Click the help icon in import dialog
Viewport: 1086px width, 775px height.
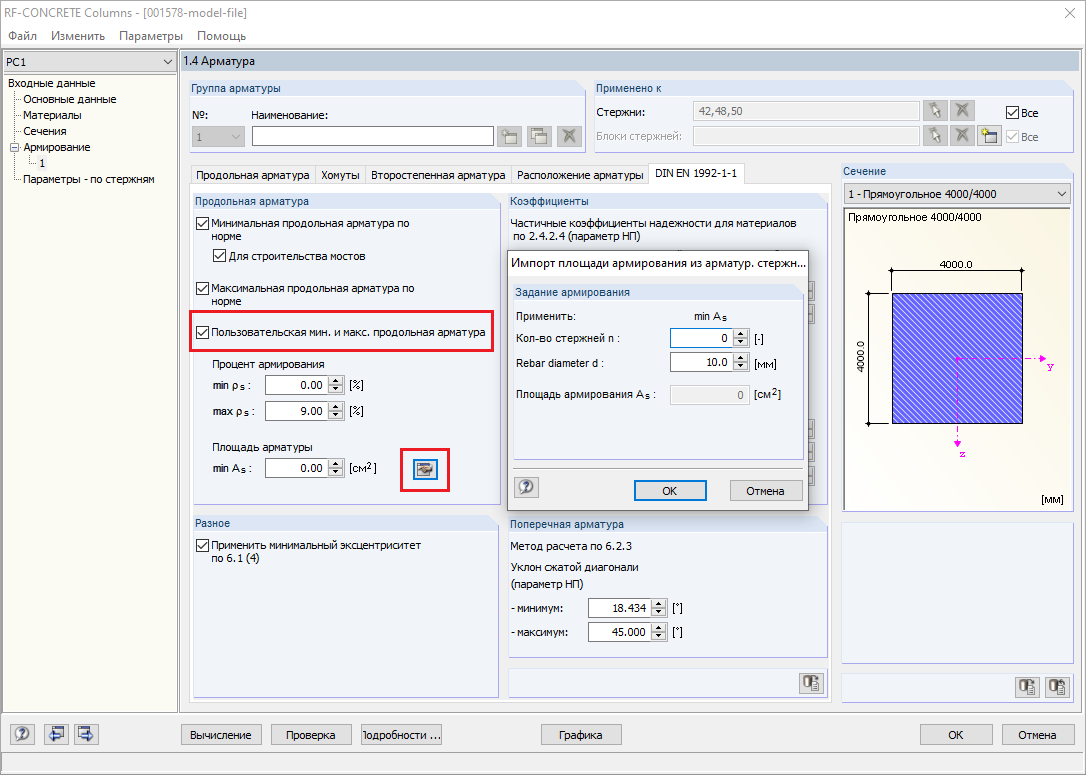pos(526,487)
